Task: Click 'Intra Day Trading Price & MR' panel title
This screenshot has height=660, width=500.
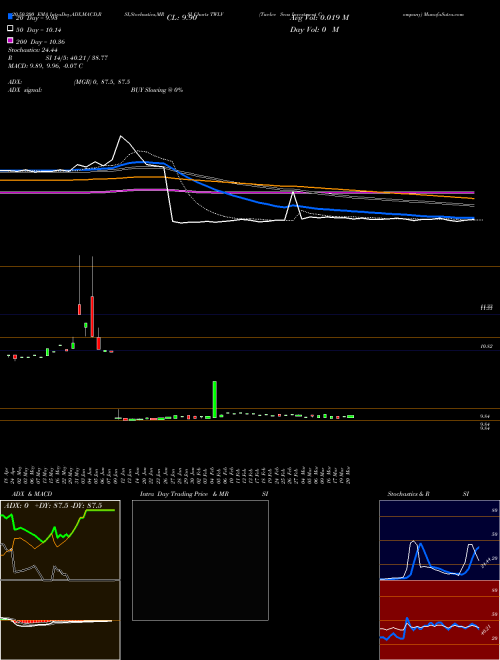Action: 184,494
